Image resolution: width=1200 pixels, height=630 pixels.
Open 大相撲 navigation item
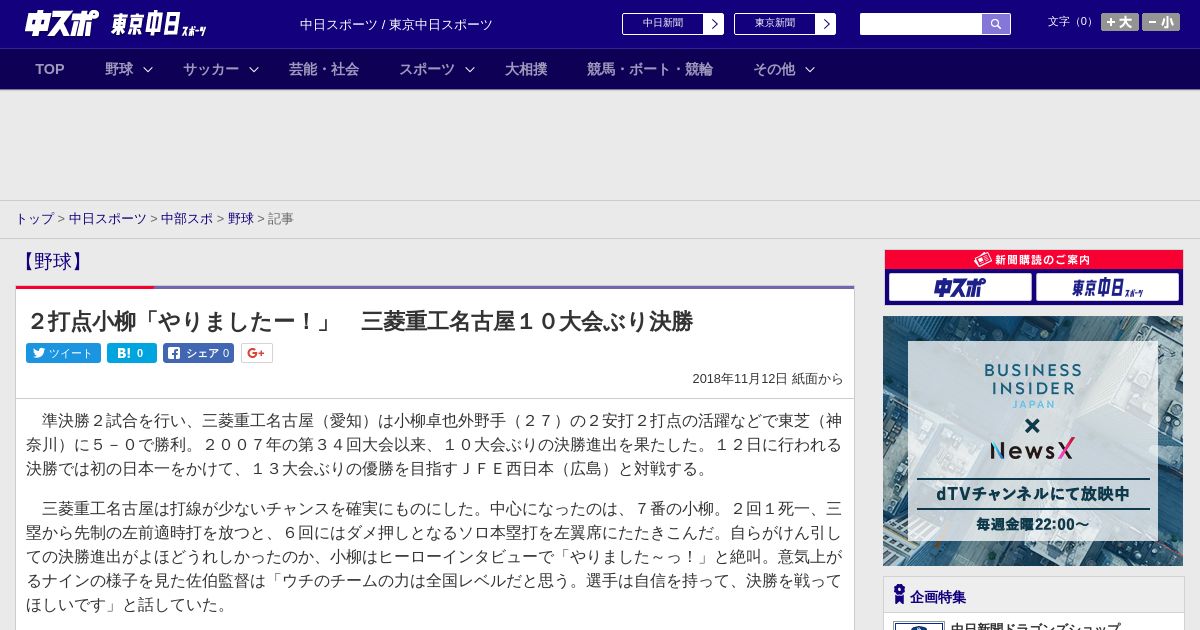point(526,69)
